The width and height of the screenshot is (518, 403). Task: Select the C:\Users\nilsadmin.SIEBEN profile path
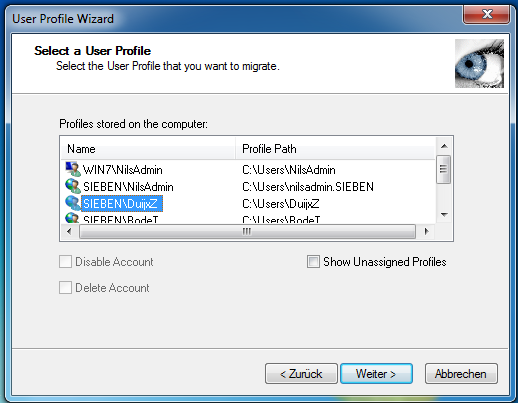(308, 187)
